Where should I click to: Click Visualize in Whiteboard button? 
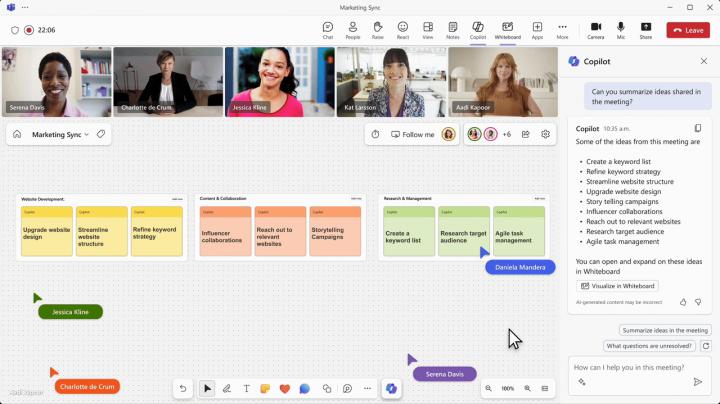tap(618, 286)
